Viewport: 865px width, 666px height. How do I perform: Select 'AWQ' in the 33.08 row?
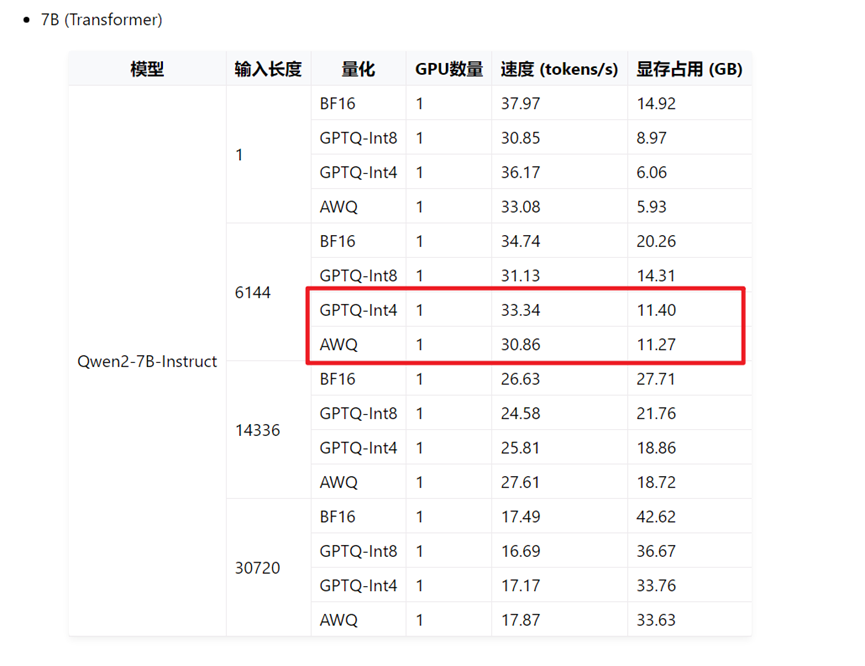tap(338, 207)
